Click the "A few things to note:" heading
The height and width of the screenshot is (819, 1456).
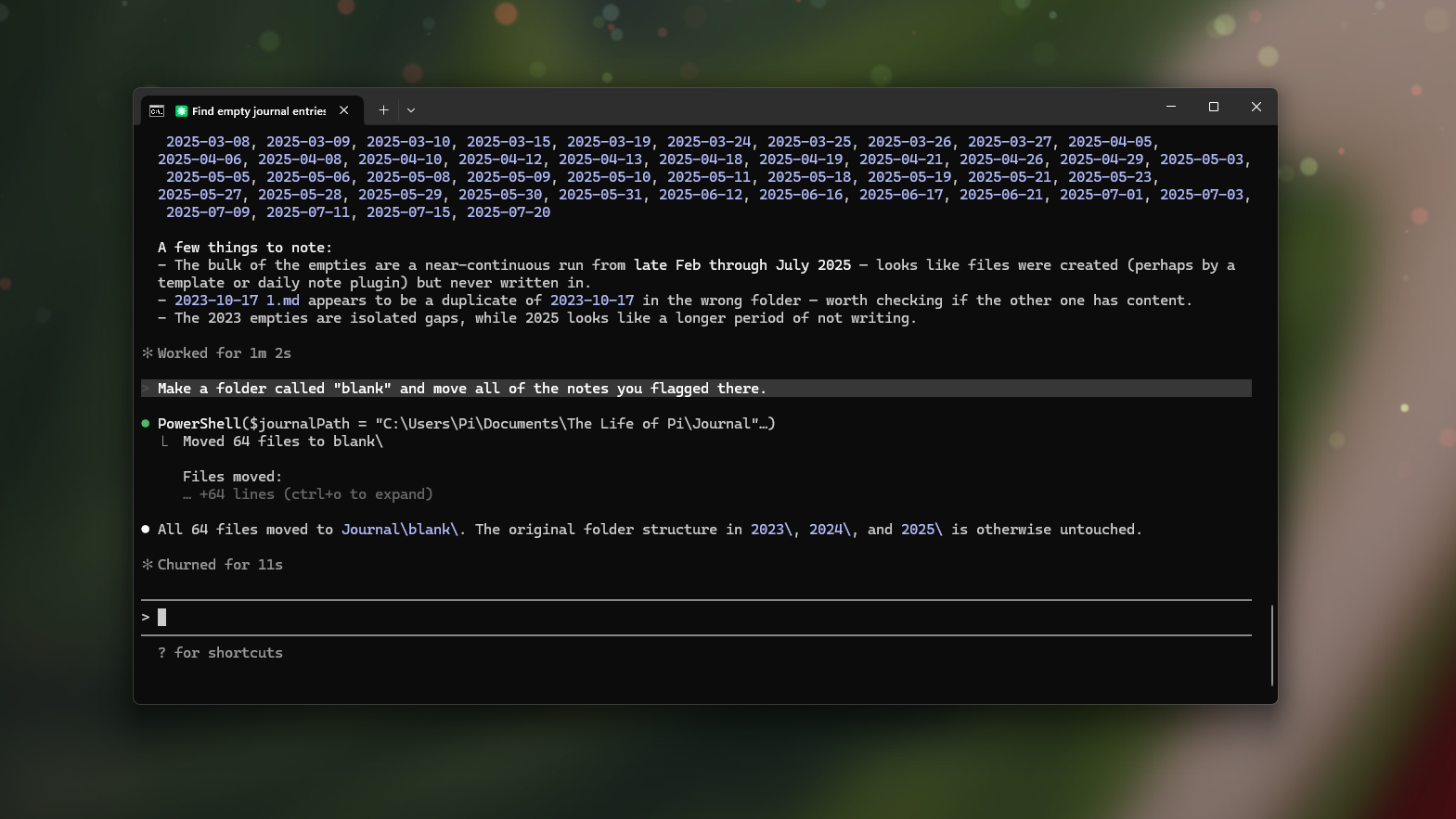pyautogui.click(x=245, y=248)
